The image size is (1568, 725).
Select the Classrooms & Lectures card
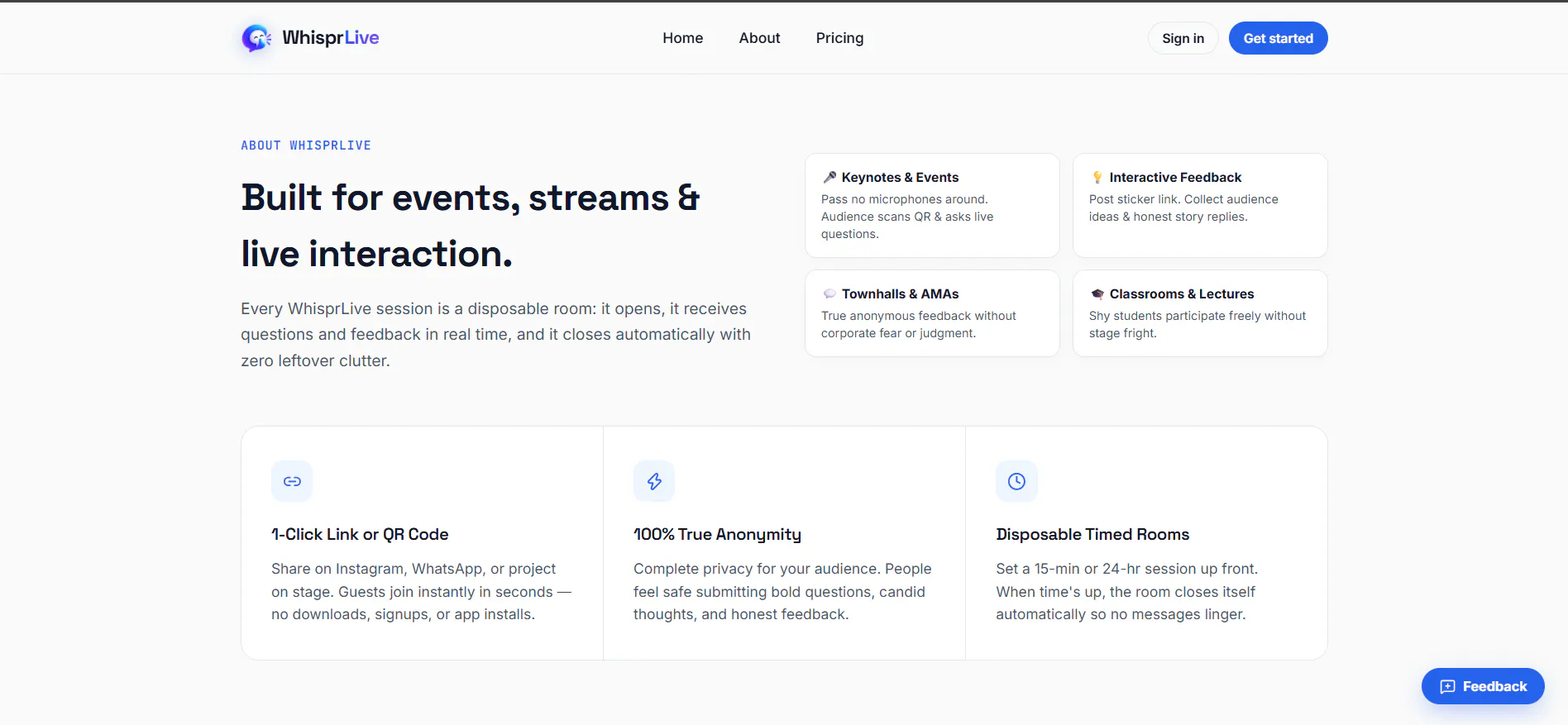coord(1200,313)
